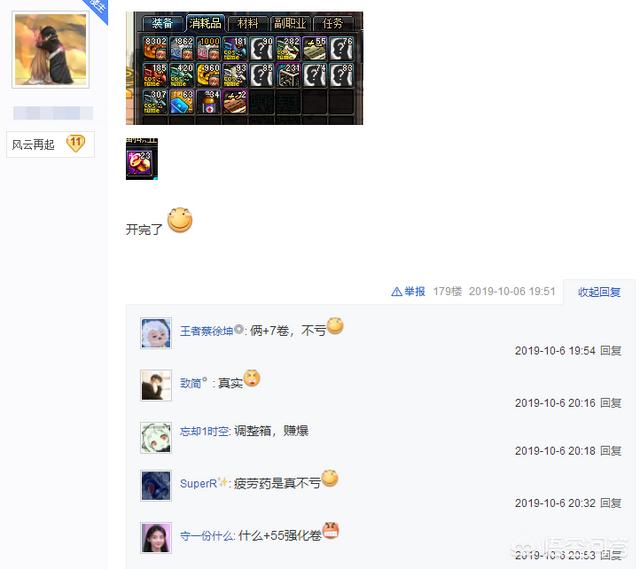Open the game inventory screenshot image
Image resolution: width=640 pixels, height=569 pixels.
pos(244,68)
